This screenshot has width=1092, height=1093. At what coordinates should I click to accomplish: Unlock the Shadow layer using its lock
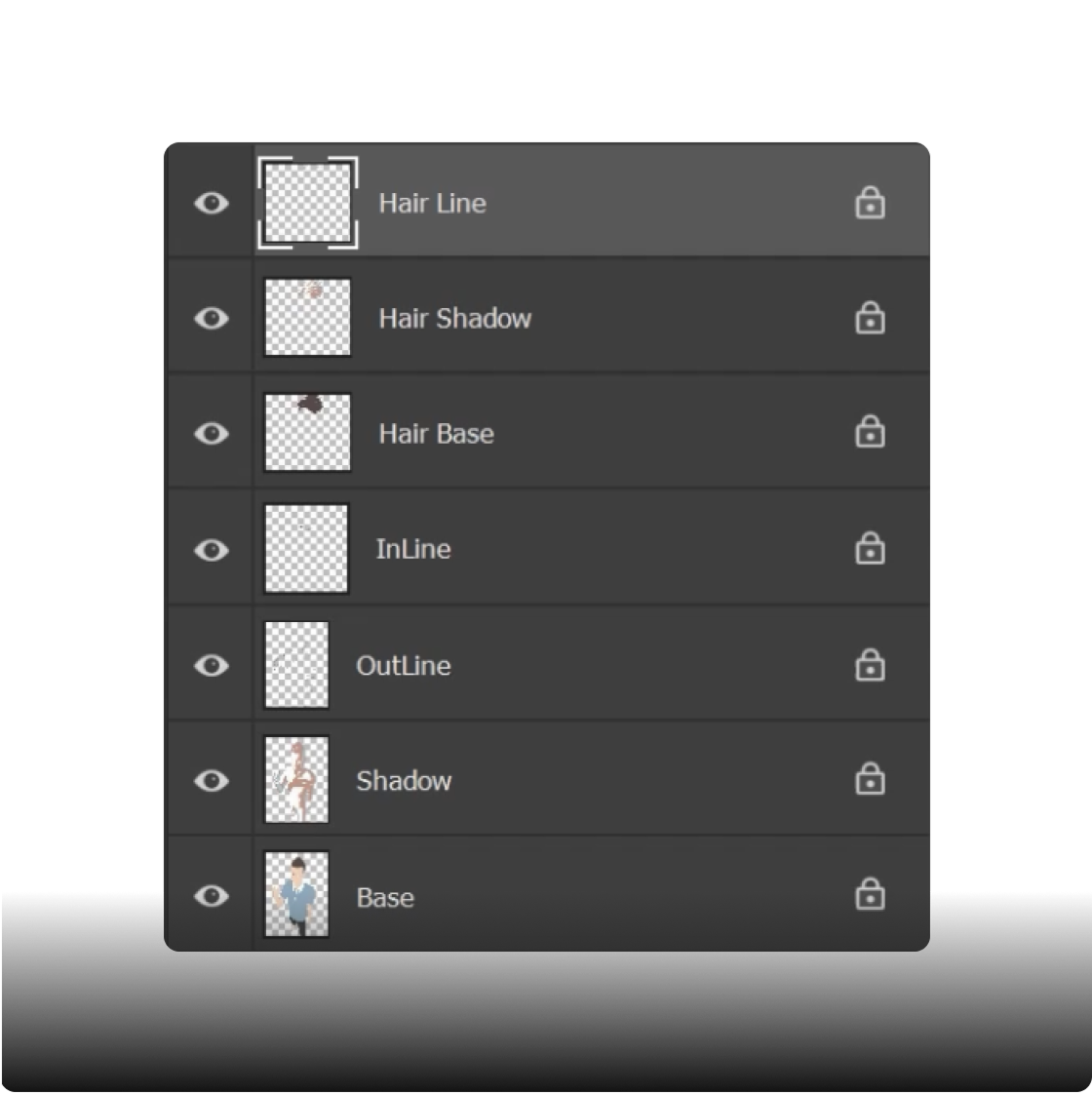[x=870, y=779]
